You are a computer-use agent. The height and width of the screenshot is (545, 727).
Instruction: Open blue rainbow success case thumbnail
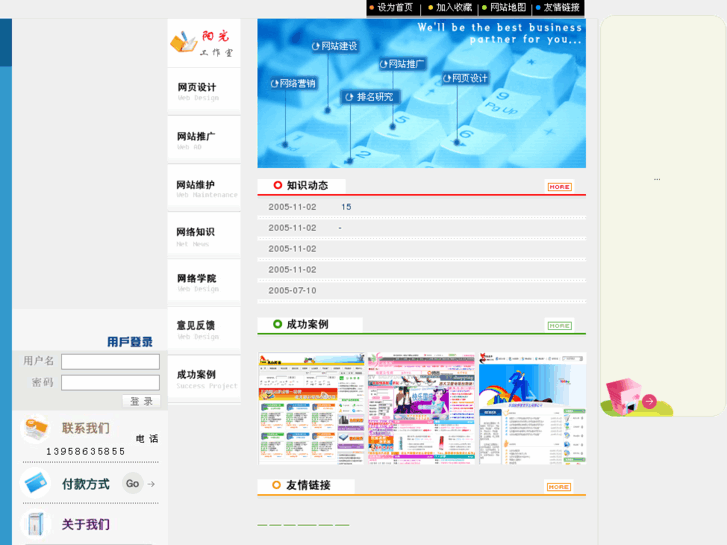tap(532, 409)
